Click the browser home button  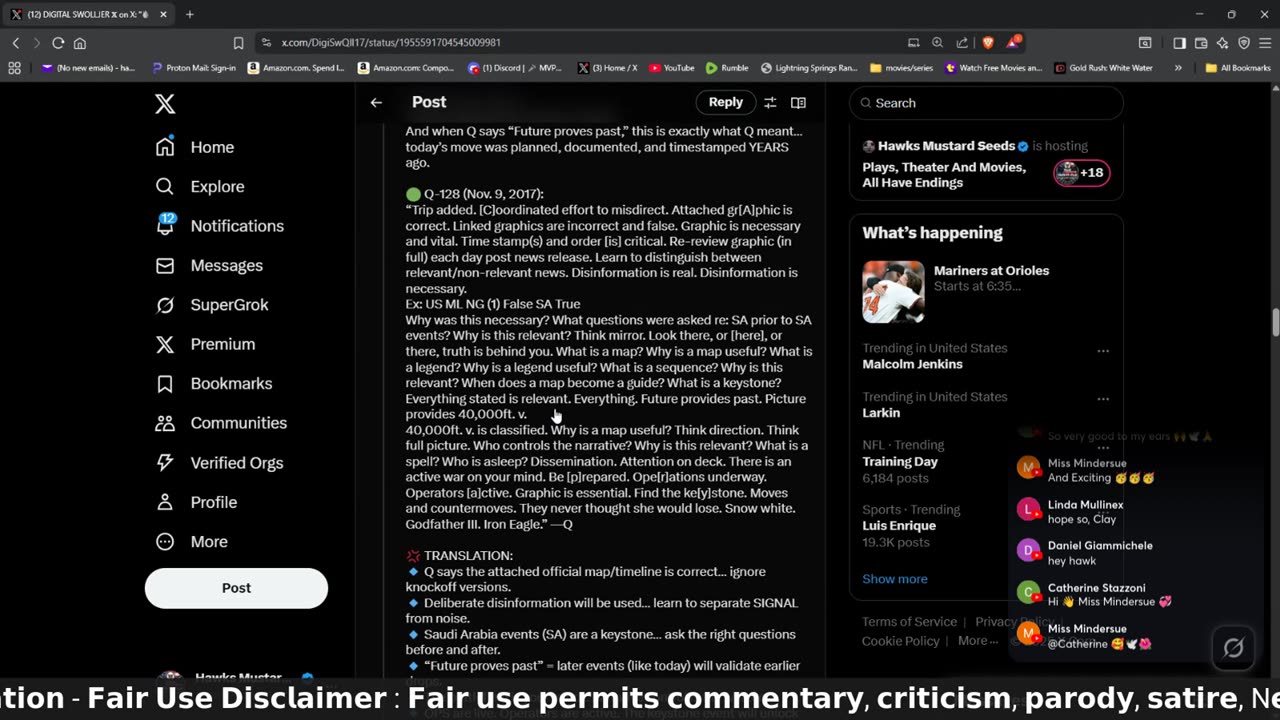tap(80, 43)
